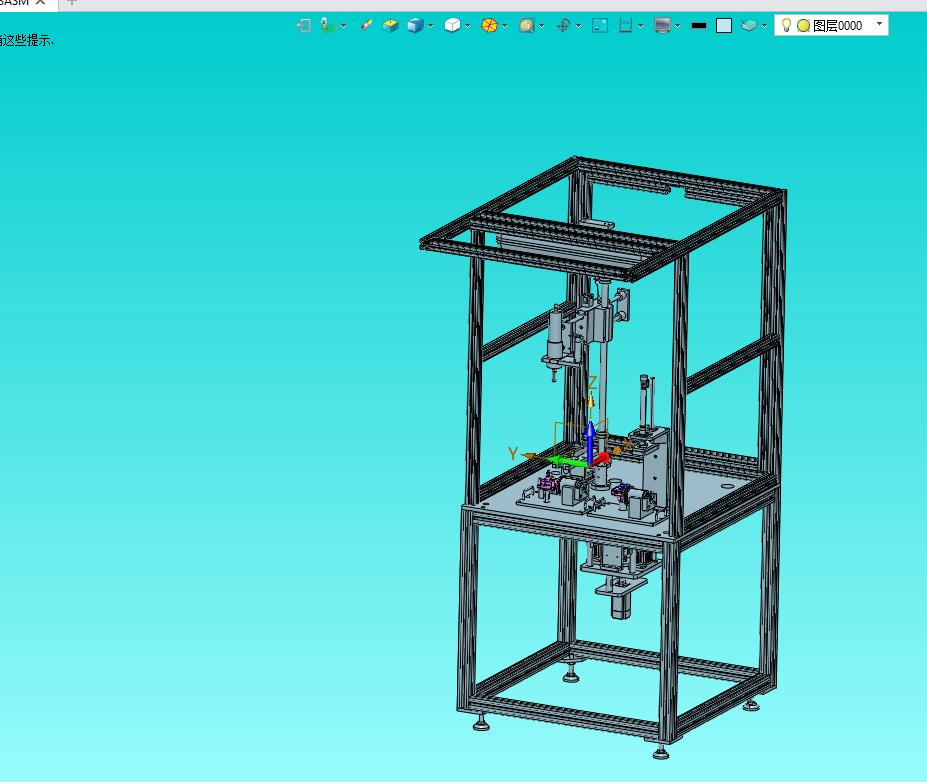The height and width of the screenshot is (782, 927).
Task: Activate the triad positioning tool icon
Action: pyautogui.click(x=328, y=25)
